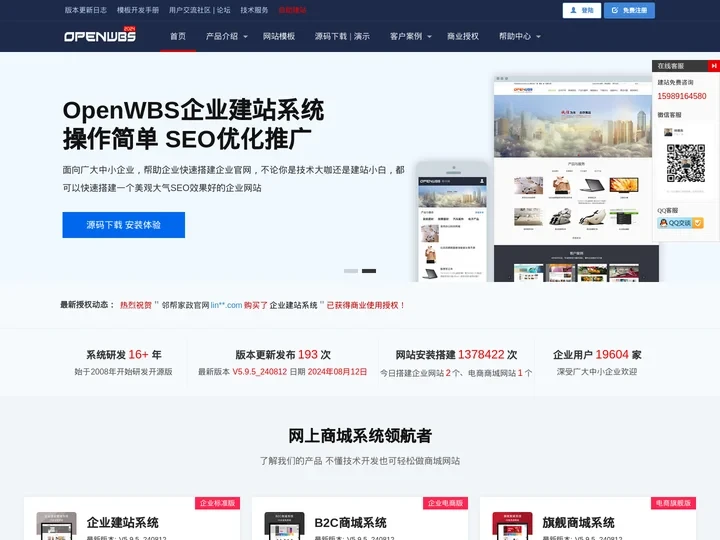Screen dimensions: 720x540
Task: Click the 热烈祝贺 text
Action: [x=136, y=305]
